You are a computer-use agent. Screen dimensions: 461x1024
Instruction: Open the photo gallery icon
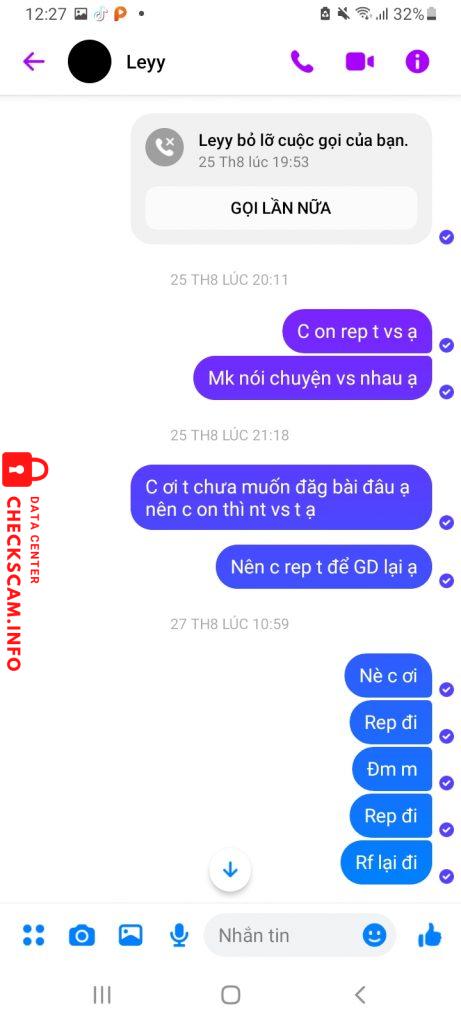(x=131, y=935)
